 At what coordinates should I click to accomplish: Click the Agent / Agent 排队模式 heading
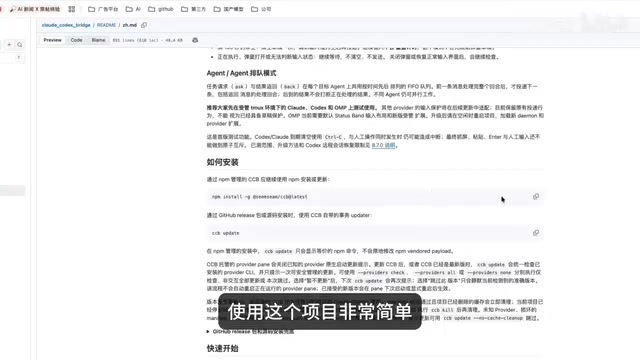click(x=241, y=73)
